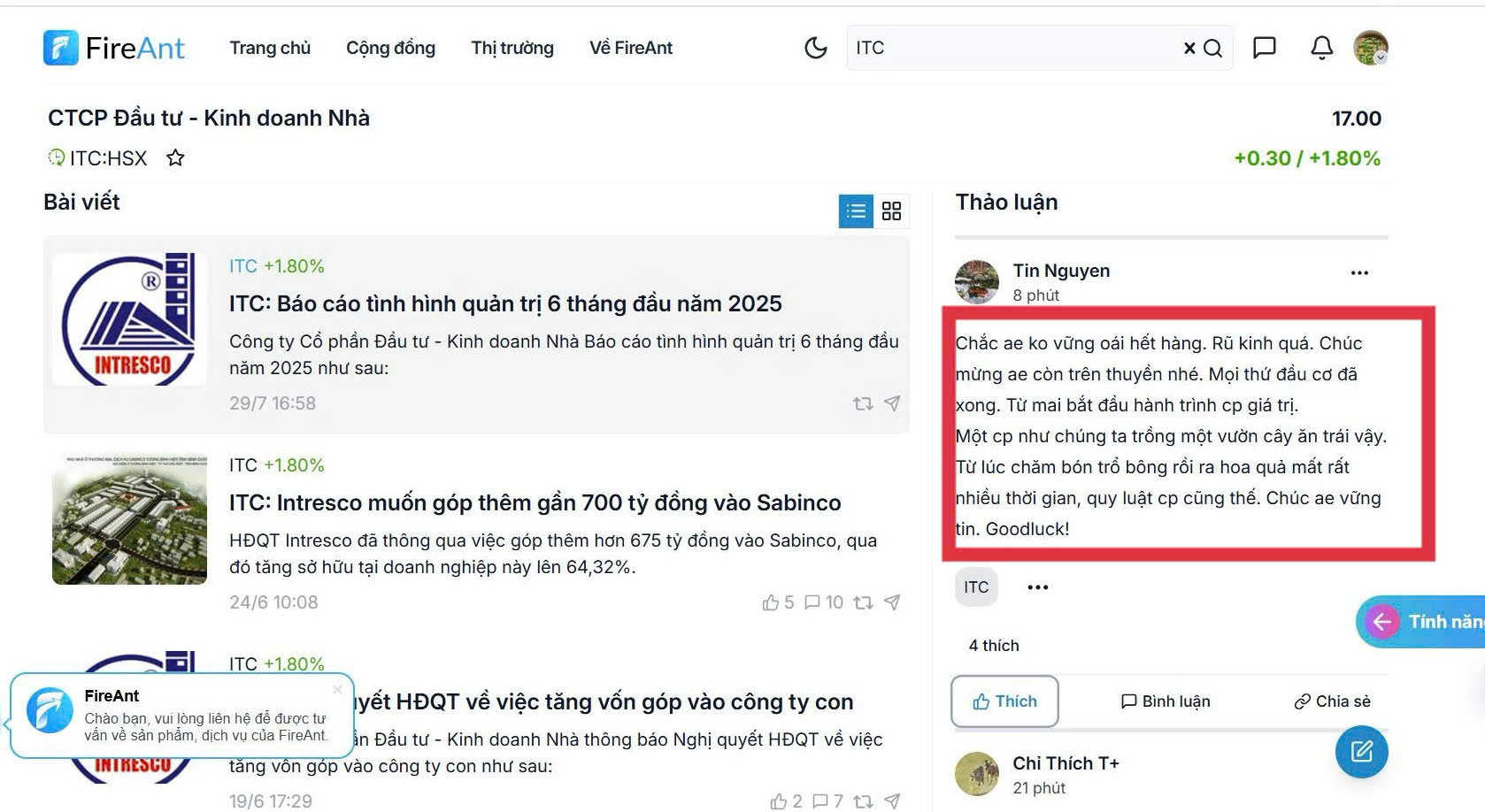This screenshot has height=812, width=1485.
Task: Open the chat messages icon
Action: [1265, 48]
